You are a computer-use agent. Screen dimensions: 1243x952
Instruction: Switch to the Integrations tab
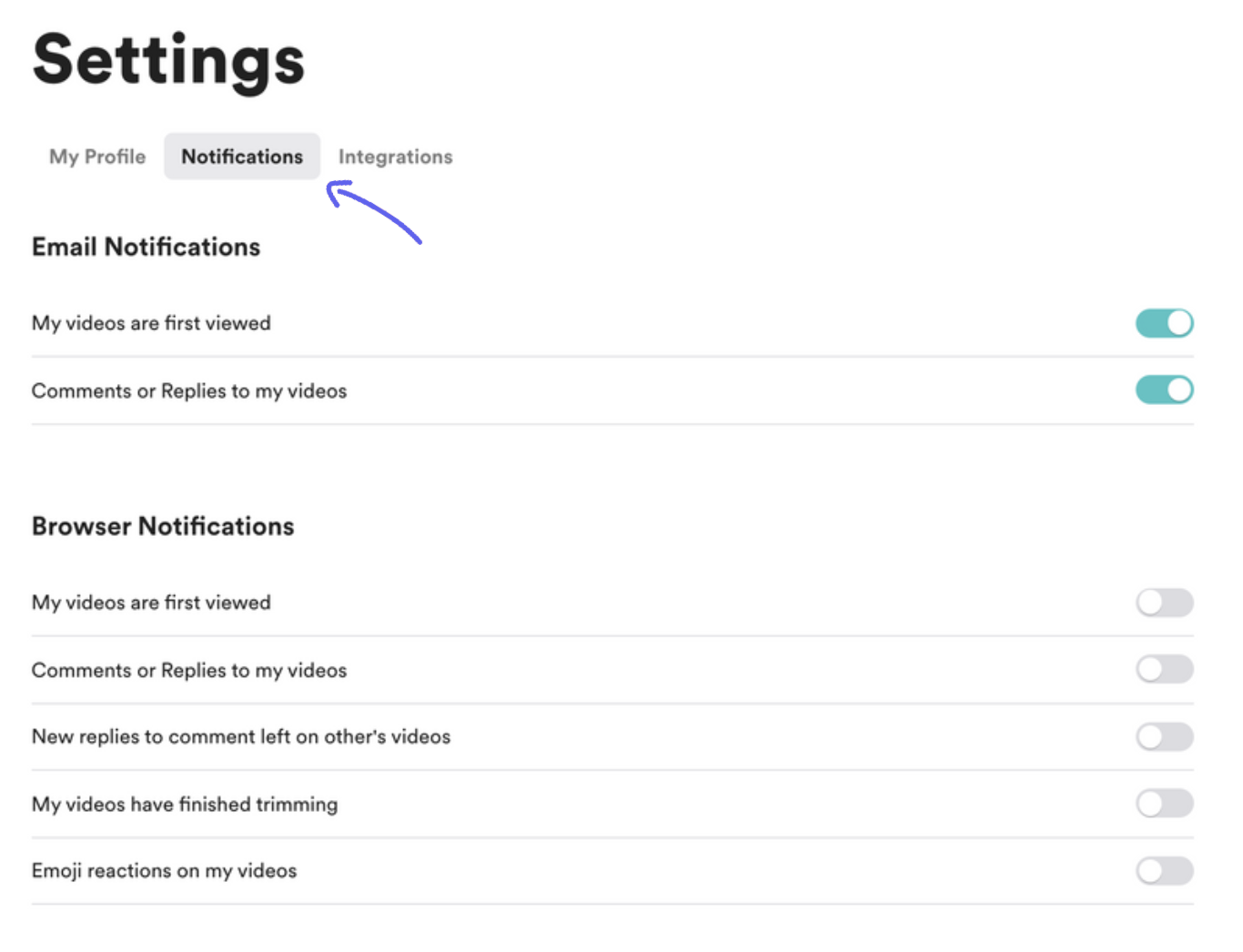[395, 157]
